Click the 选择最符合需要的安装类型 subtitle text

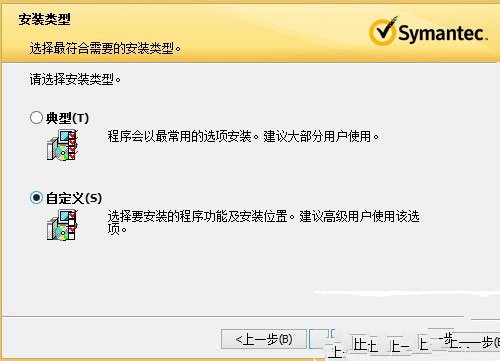105,49
